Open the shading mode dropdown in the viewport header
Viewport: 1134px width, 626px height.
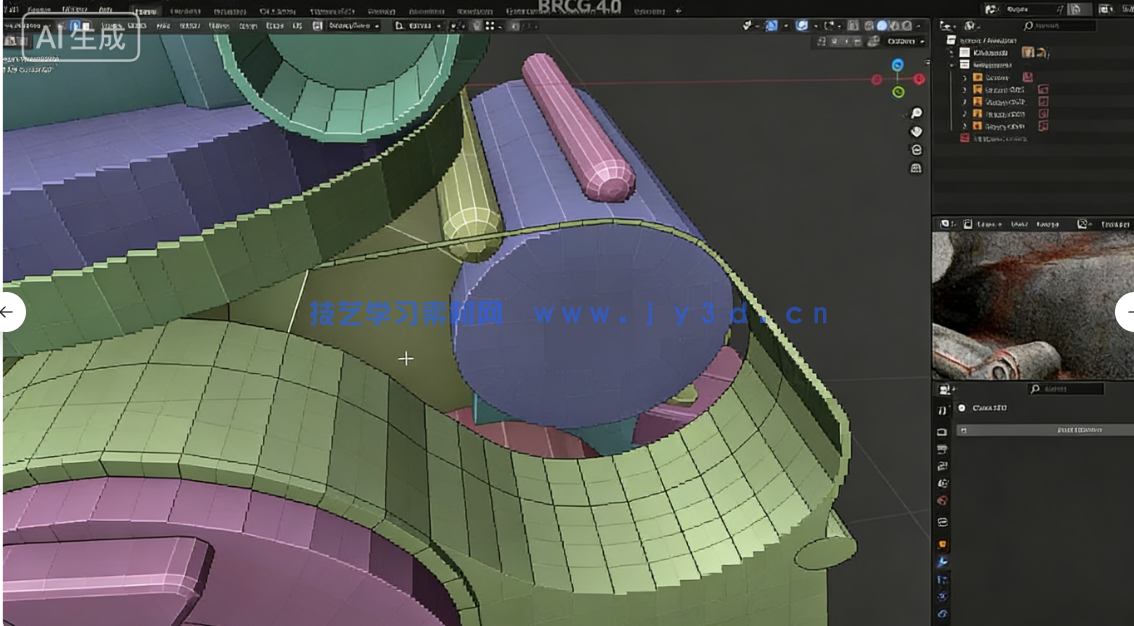pyautogui.click(x=918, y=26)
